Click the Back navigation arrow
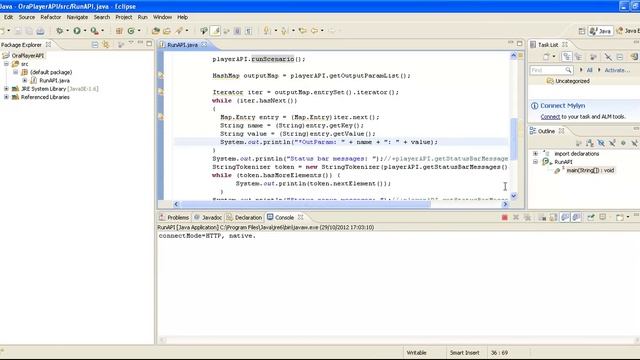This screenshot has width=640, height=360. [314, 31]
